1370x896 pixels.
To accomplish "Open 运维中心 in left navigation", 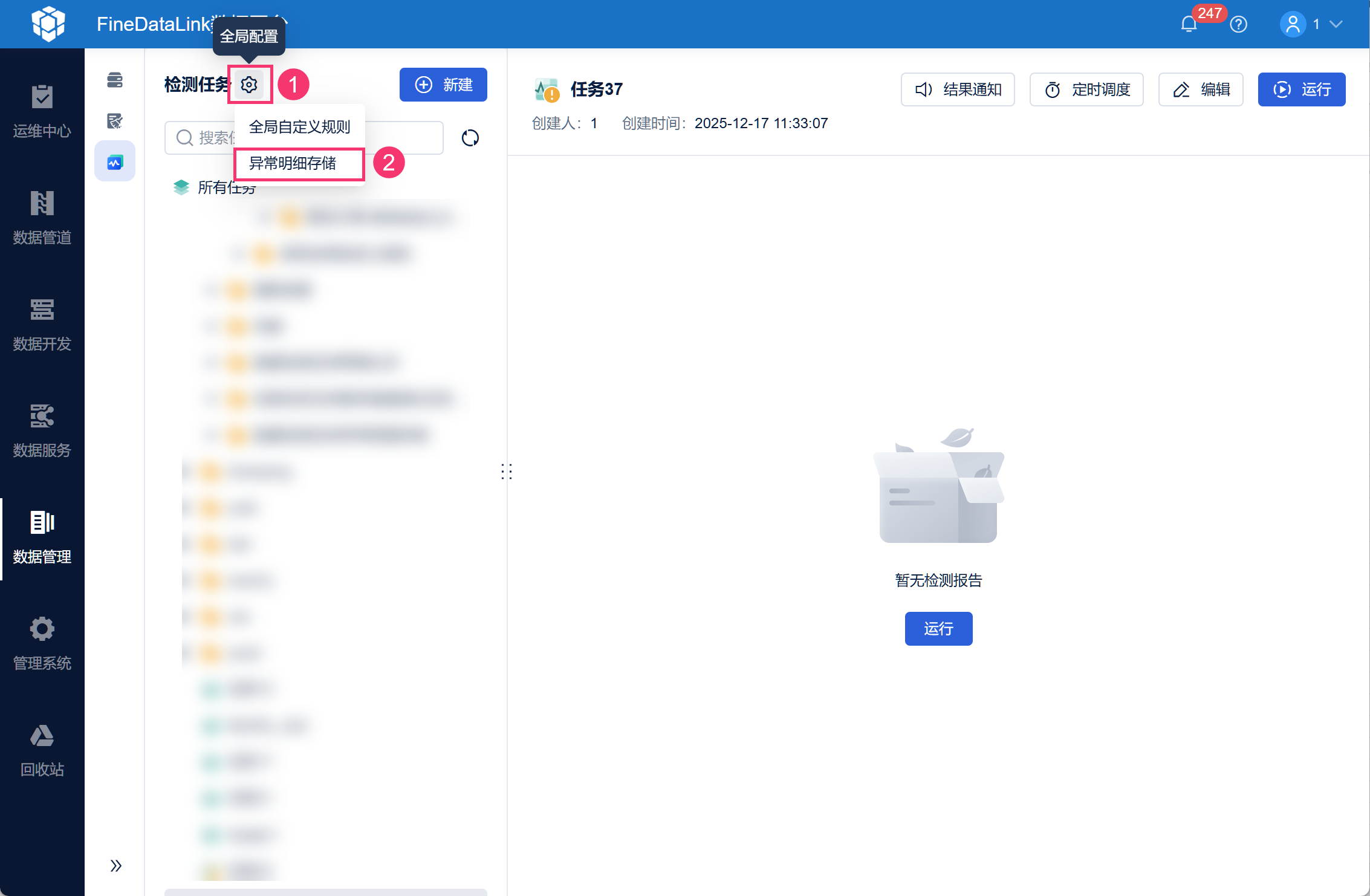I will pos(42,112).
